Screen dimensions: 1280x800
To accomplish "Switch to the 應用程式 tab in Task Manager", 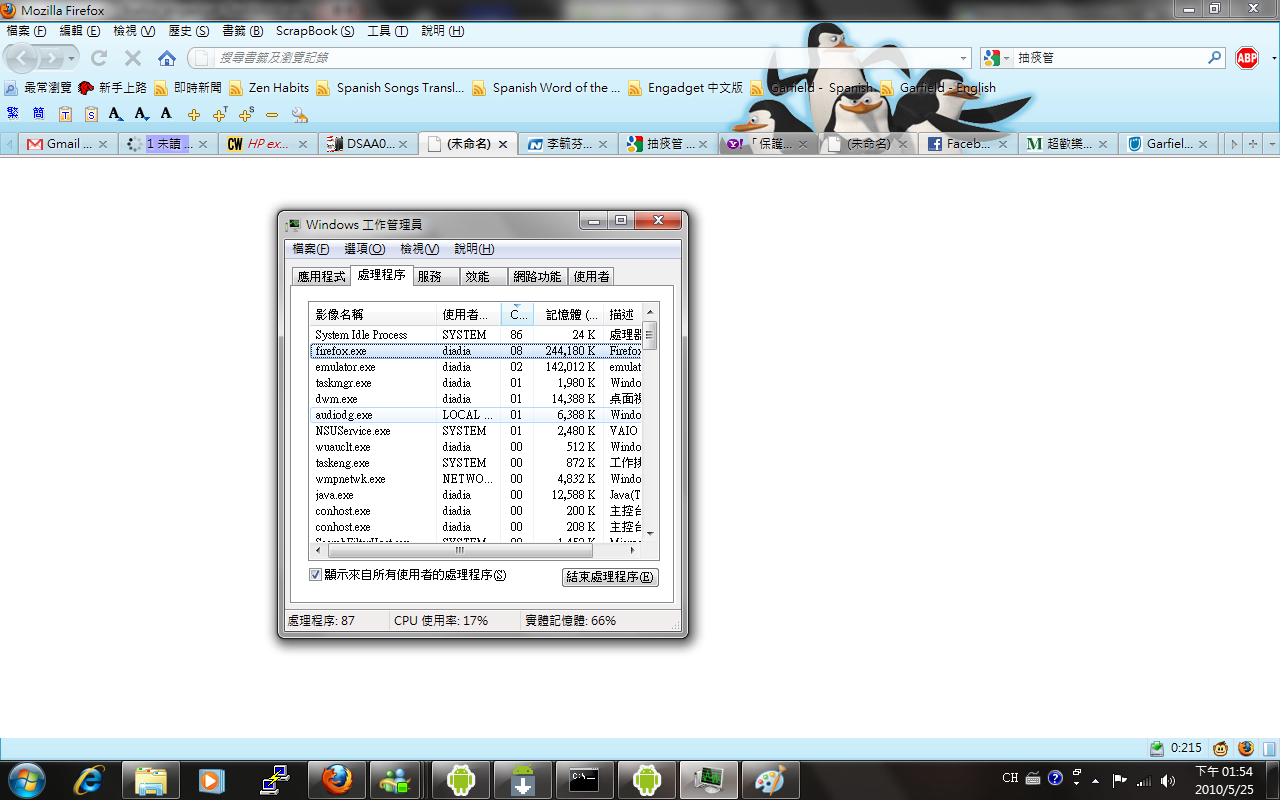I will [321, 277].
